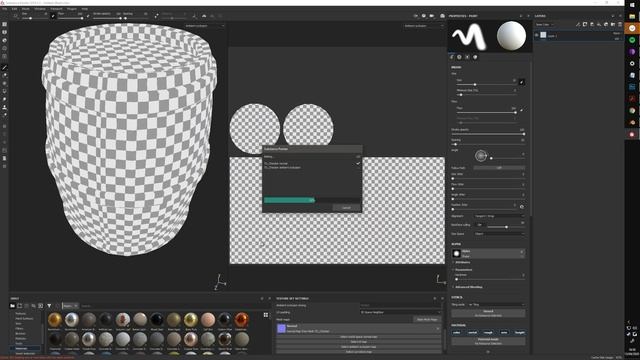Open the Windows Start button

click(632, 5)
